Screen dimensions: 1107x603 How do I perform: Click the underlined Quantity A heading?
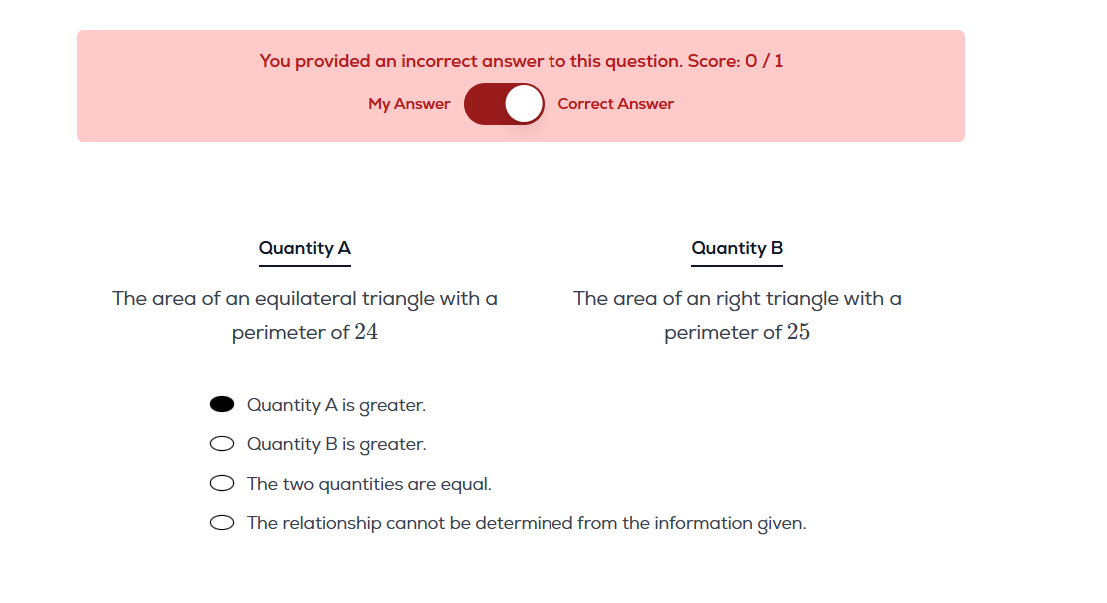[304, 248]
